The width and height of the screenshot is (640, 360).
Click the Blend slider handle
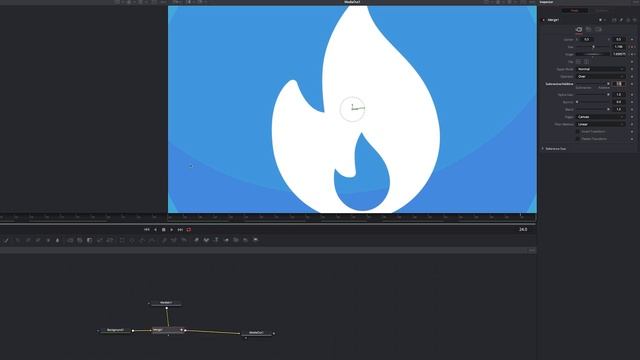[x=608, y=109]
